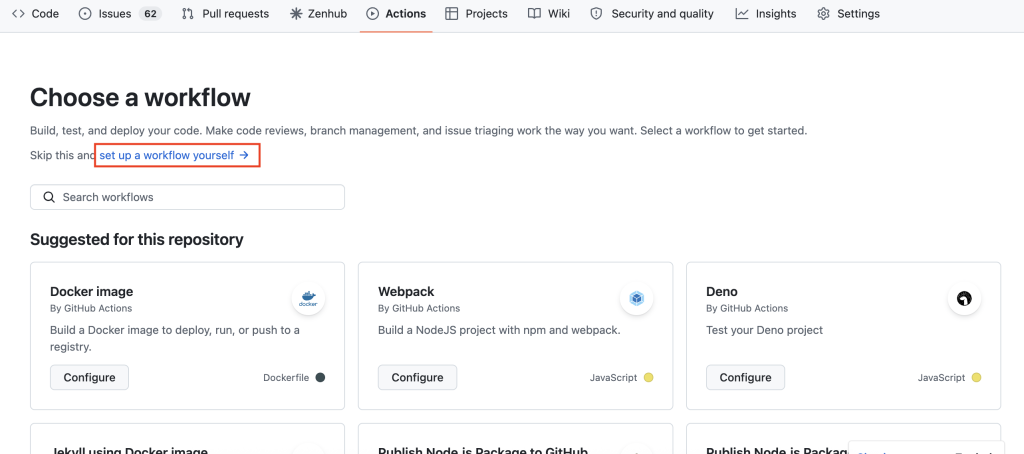Image resolution: width=1024 pixels, height=454 pixels.
Task: Click the Webpack cube logo icon
Action: (x=637, y=299)
